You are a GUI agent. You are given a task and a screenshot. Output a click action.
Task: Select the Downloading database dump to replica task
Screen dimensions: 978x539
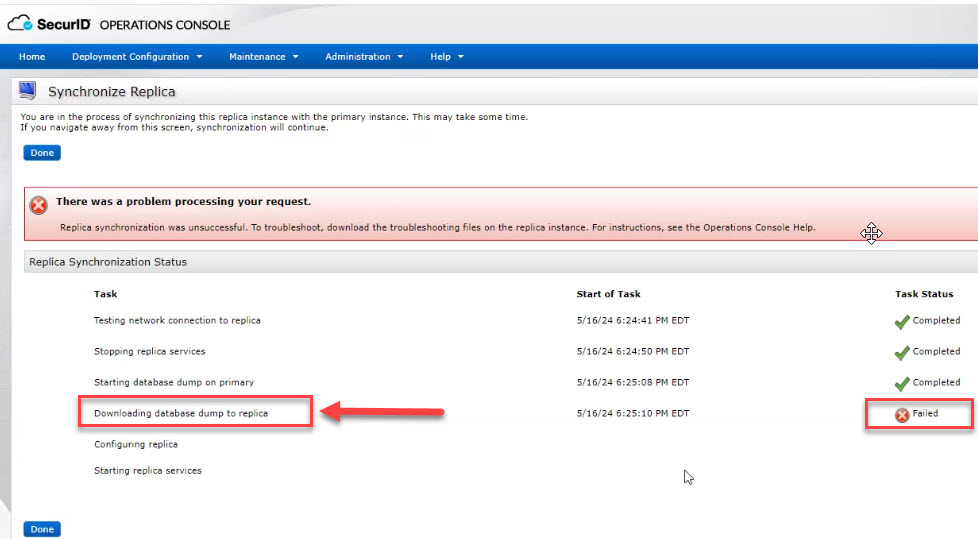(x=181, y=413)
